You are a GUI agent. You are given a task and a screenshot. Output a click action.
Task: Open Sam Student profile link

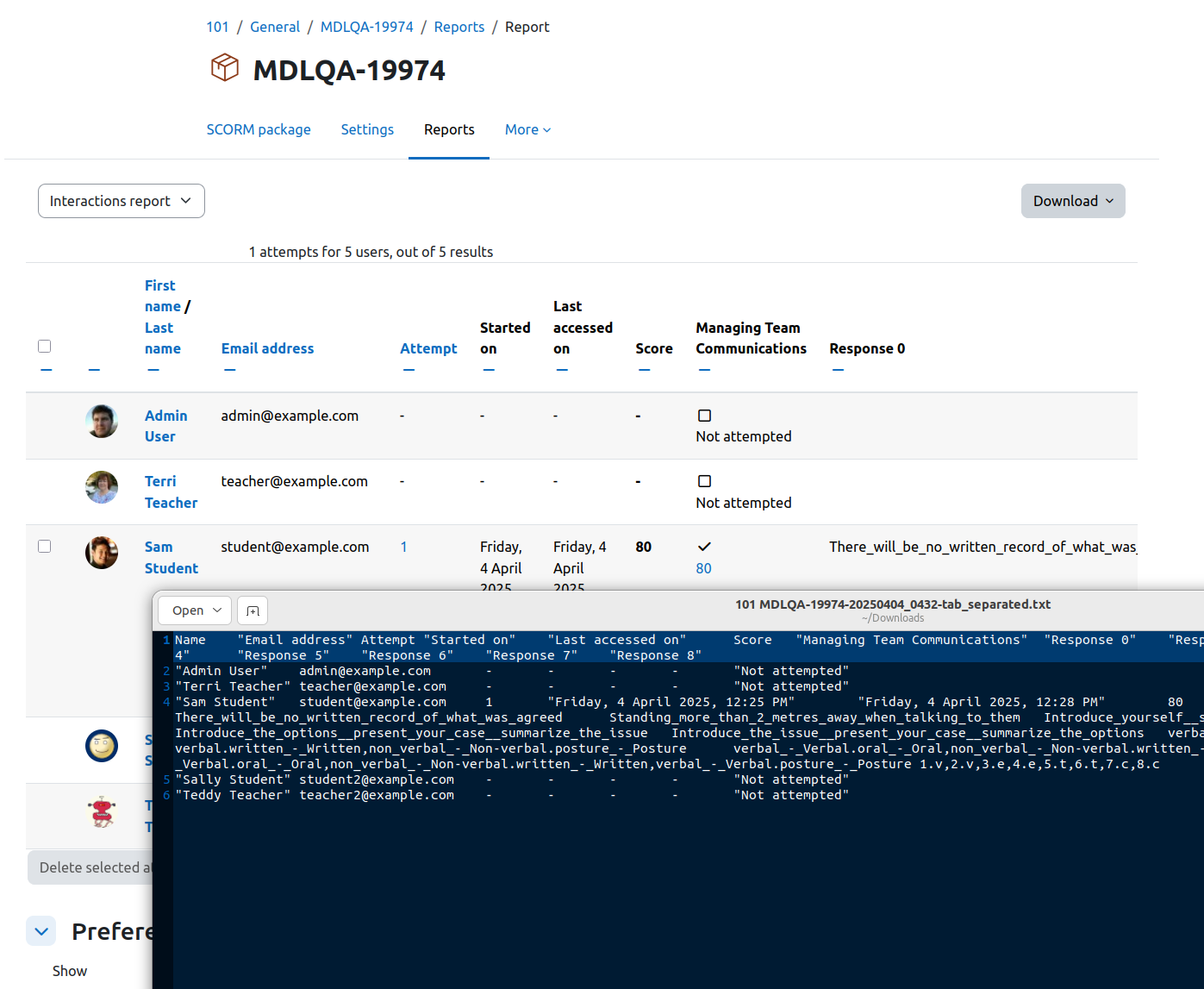[x=172, y=557]
